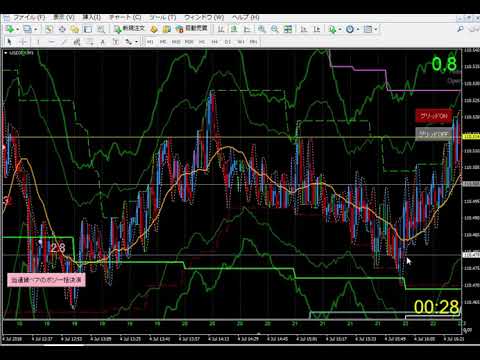Open the indicators list icon
The width and height of the screenshot is (480, 360).
[332, 29]
